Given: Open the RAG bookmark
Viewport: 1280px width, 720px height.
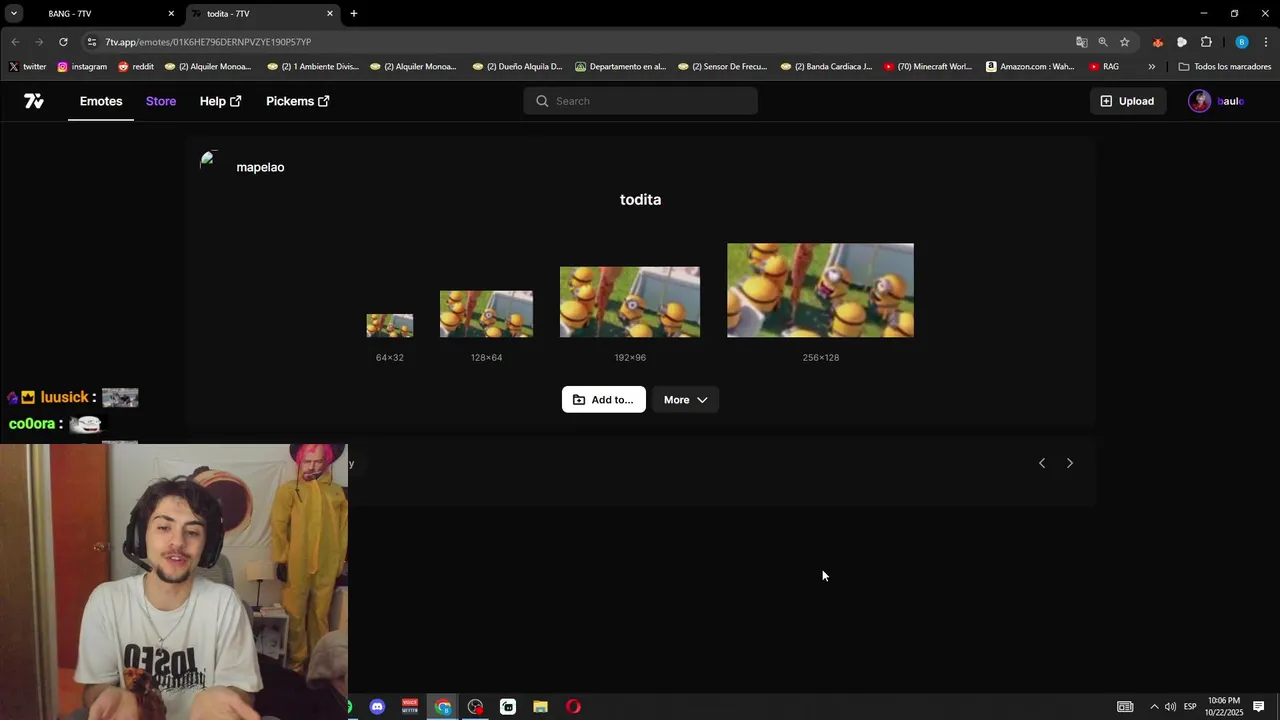Looking at the screenshot, I should coord(1104,67).
